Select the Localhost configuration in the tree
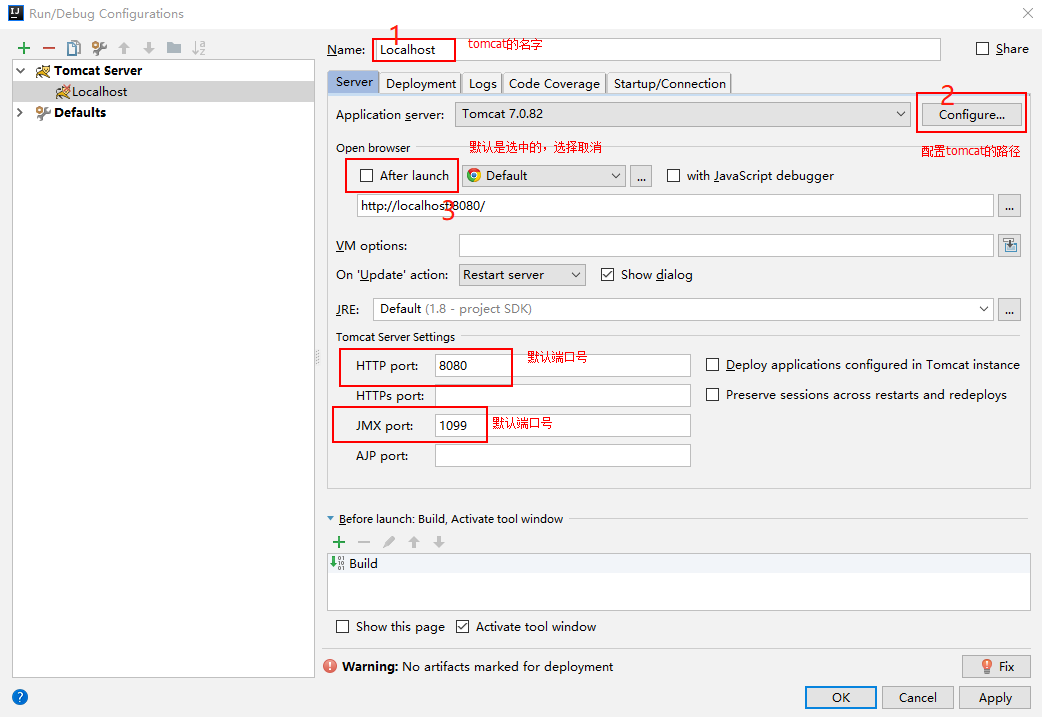This screenshot has height=717, width=1042. pos(163,92)
